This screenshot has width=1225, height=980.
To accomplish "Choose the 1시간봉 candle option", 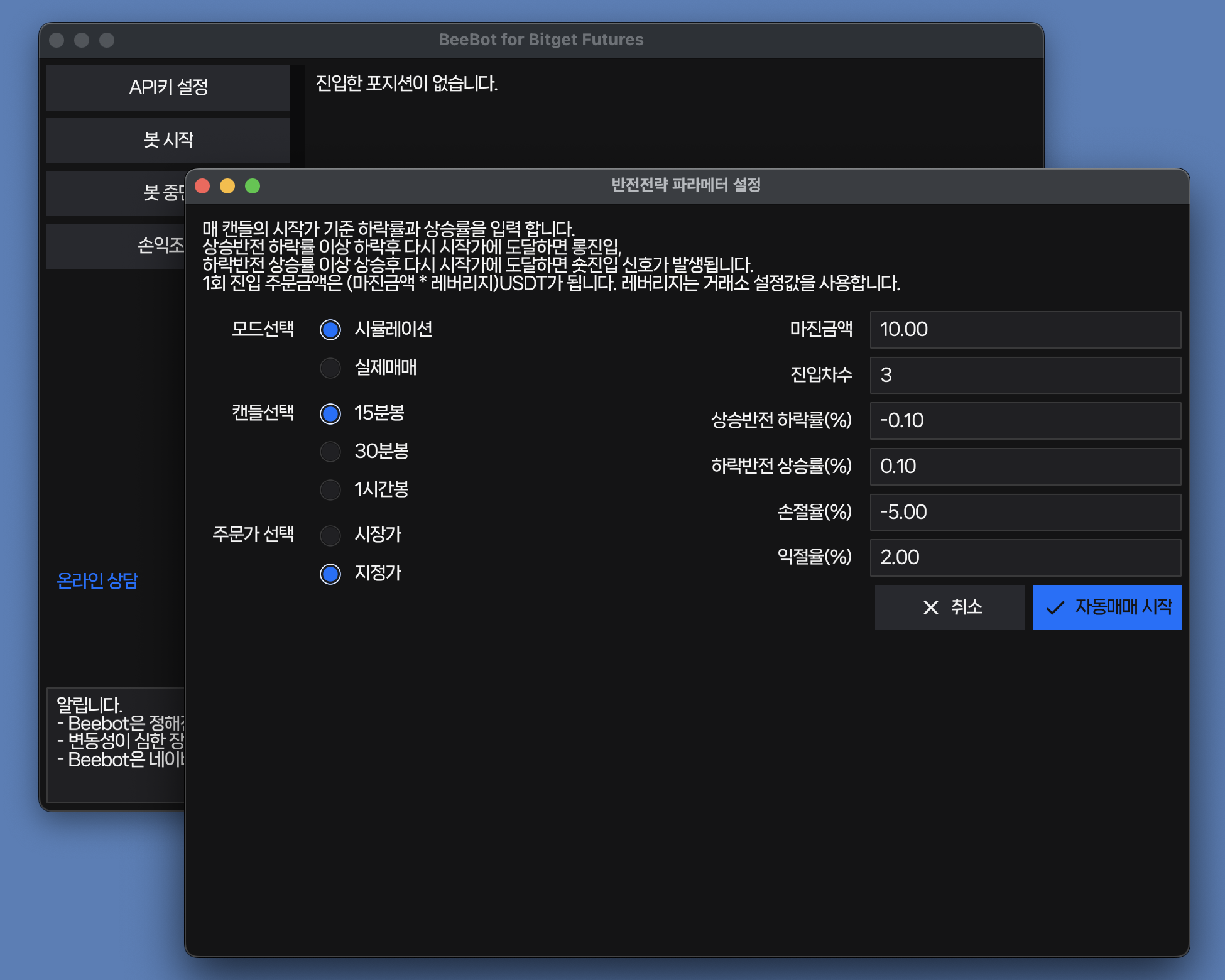I will [330, 490].
